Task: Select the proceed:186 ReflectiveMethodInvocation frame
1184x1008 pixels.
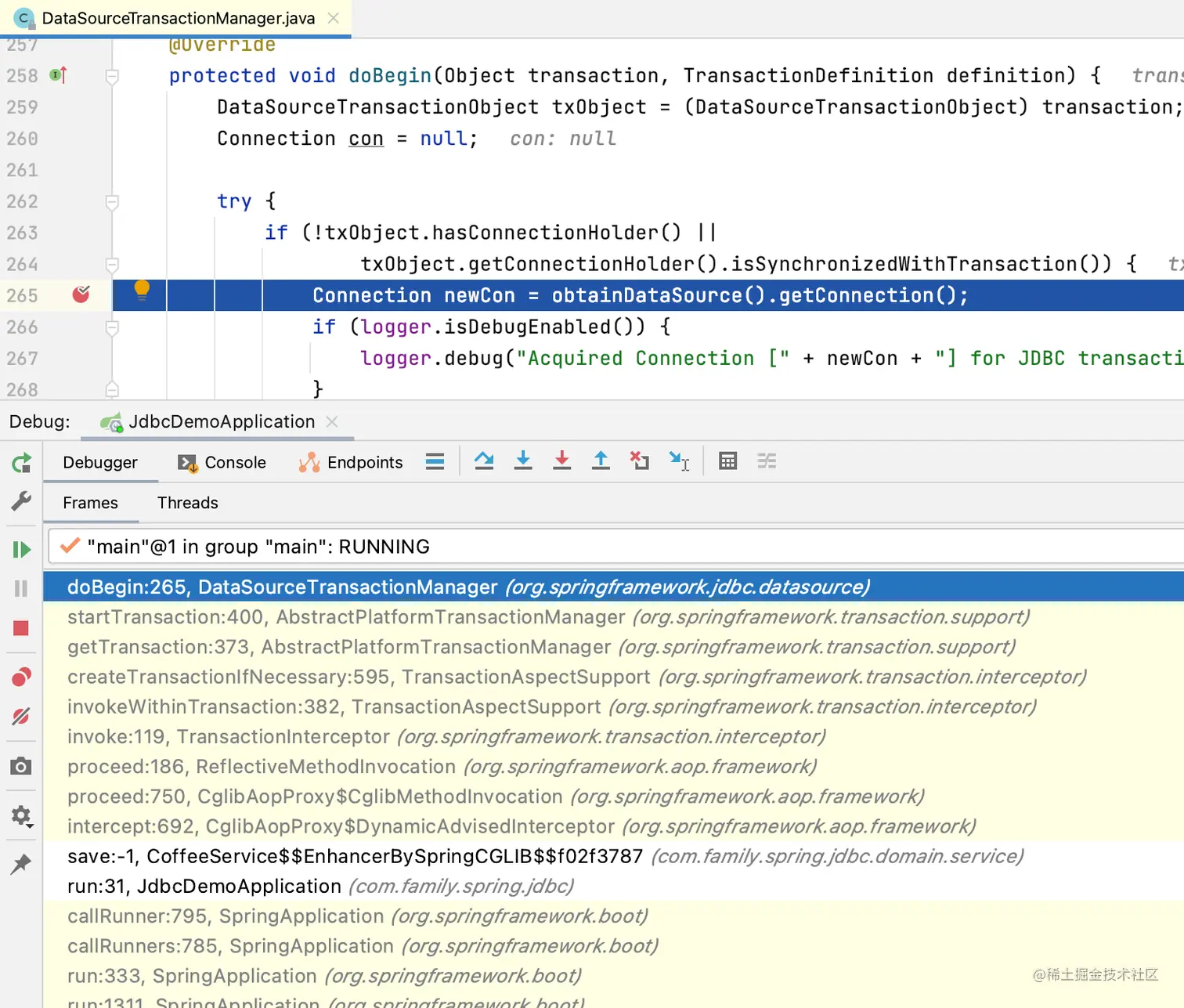Action: pyautogui.click(x=613, y=766)
